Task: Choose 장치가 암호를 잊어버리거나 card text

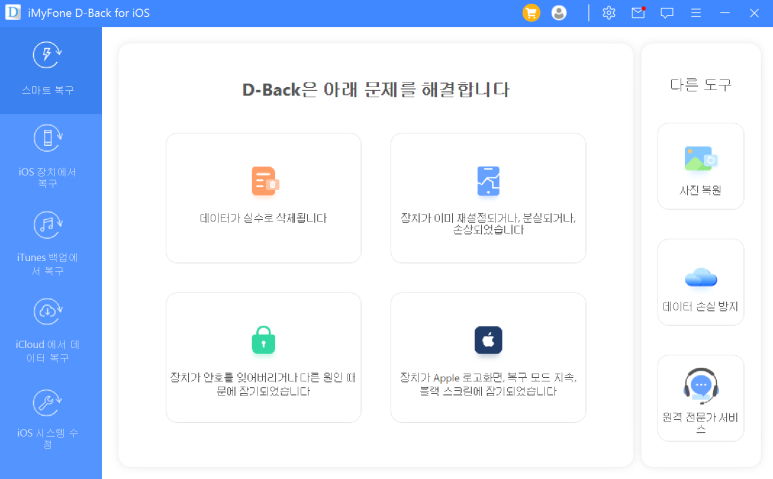Action: pos(263,384)
